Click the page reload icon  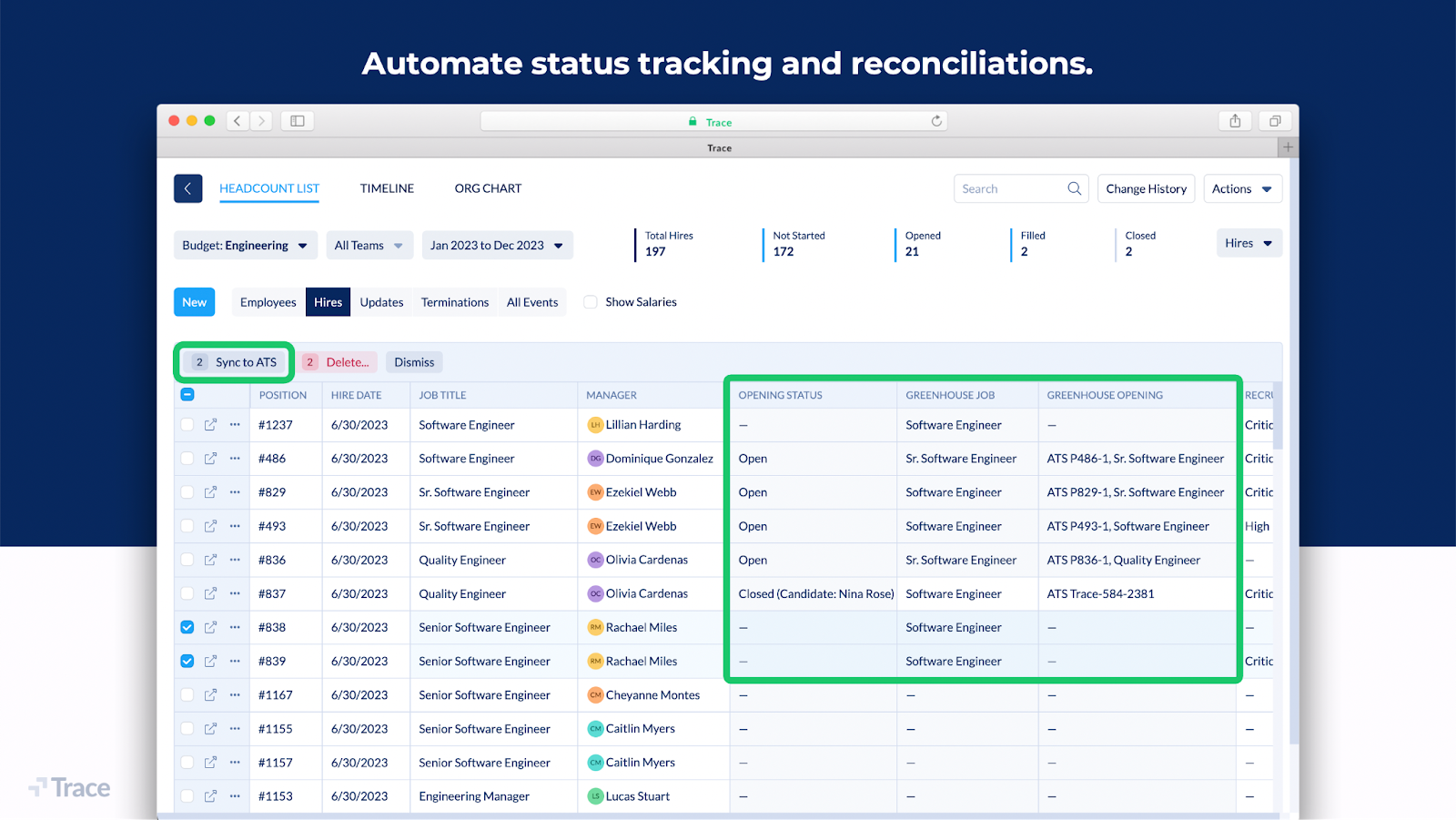[936, 121]
